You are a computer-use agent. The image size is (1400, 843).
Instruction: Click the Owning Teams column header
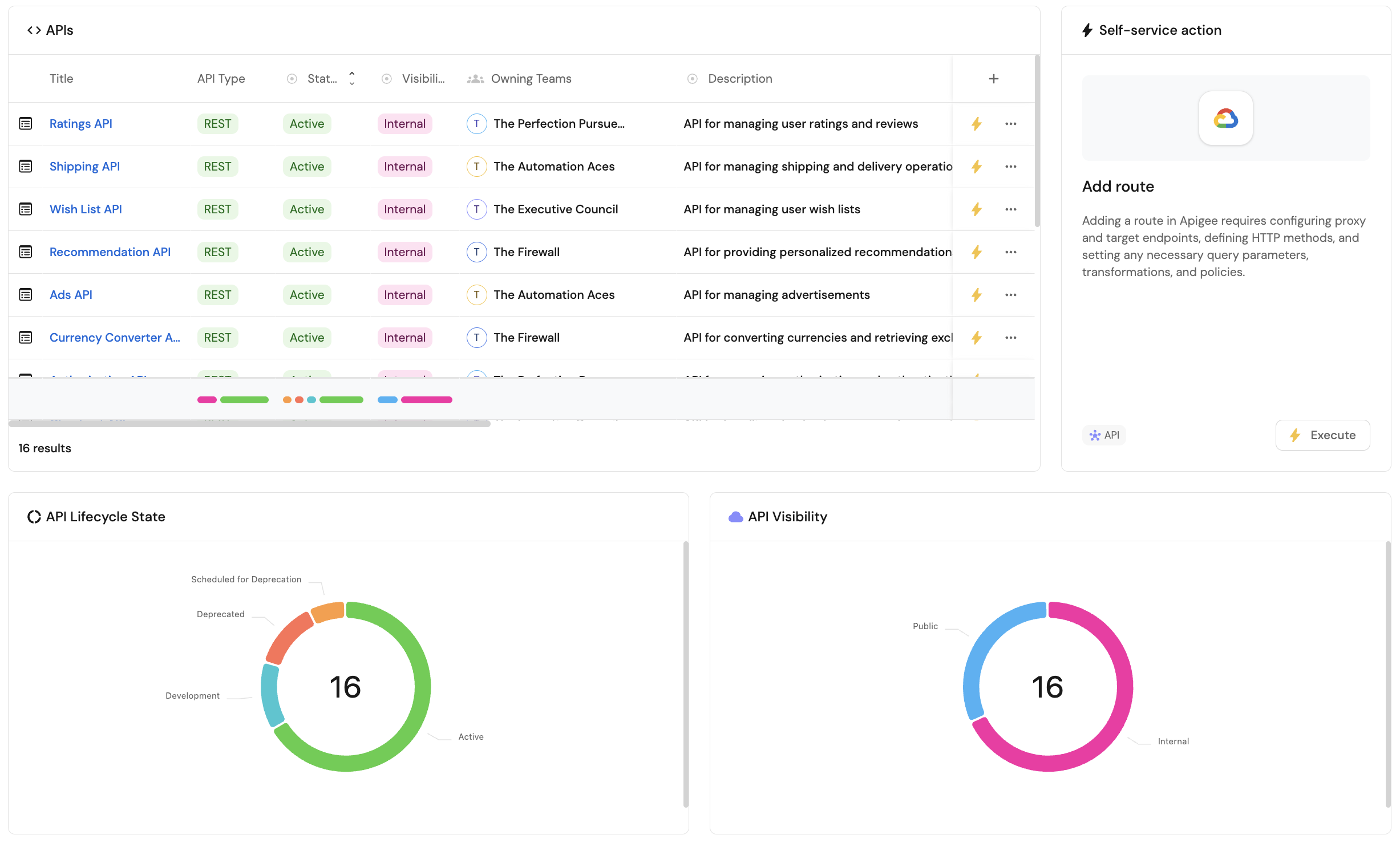531,79
